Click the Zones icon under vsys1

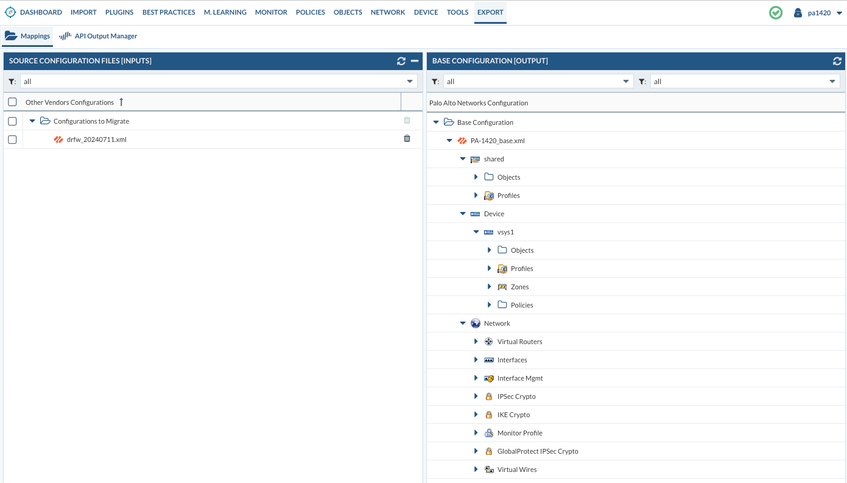click(502, 287)
